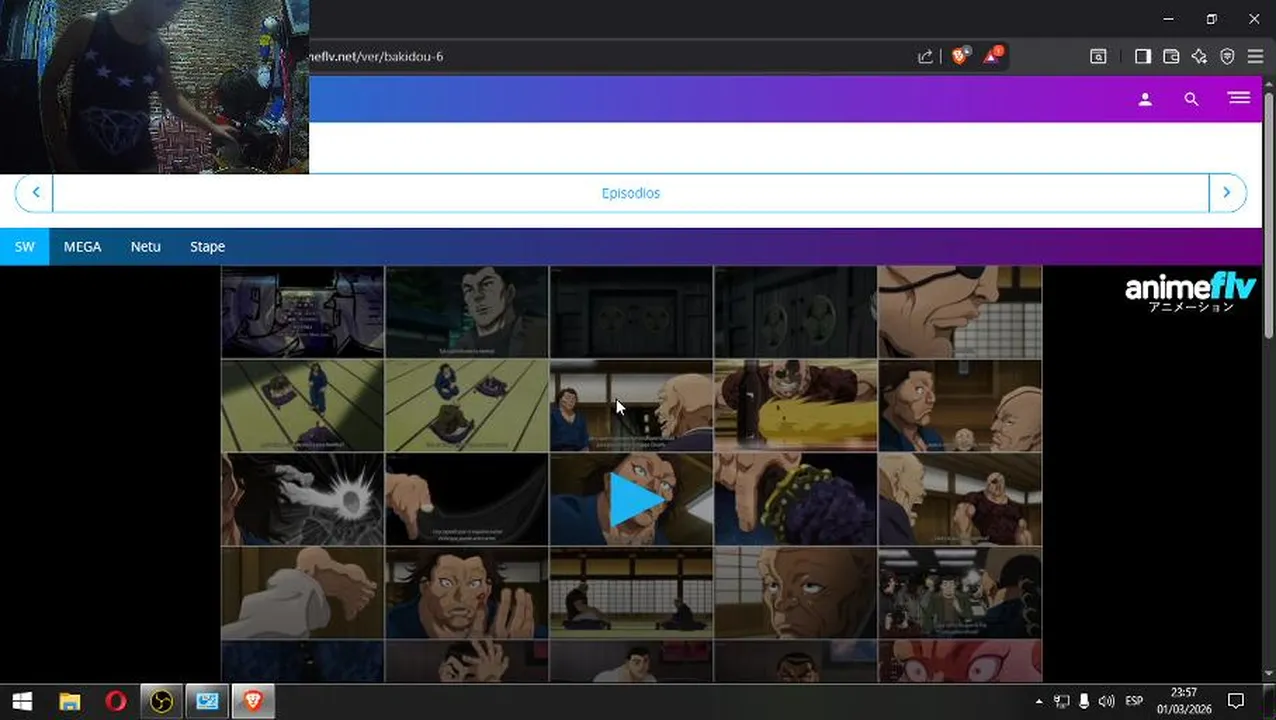Open the Episodios list link
This screenshot has height=720, width=1276.
pyautogui.click(x=631, y=193)
